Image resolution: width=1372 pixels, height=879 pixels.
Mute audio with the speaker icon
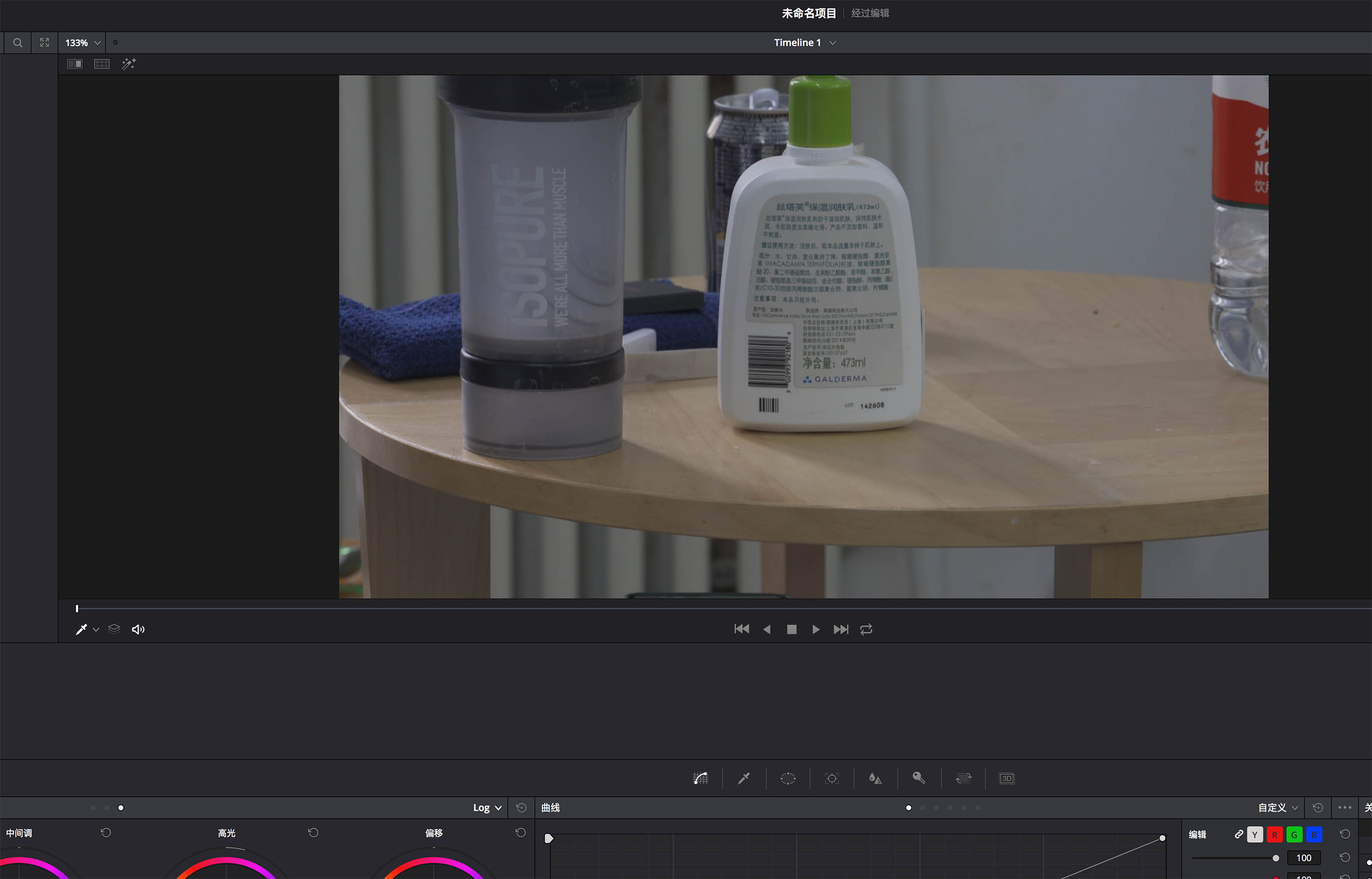click(x=138, y=629)
